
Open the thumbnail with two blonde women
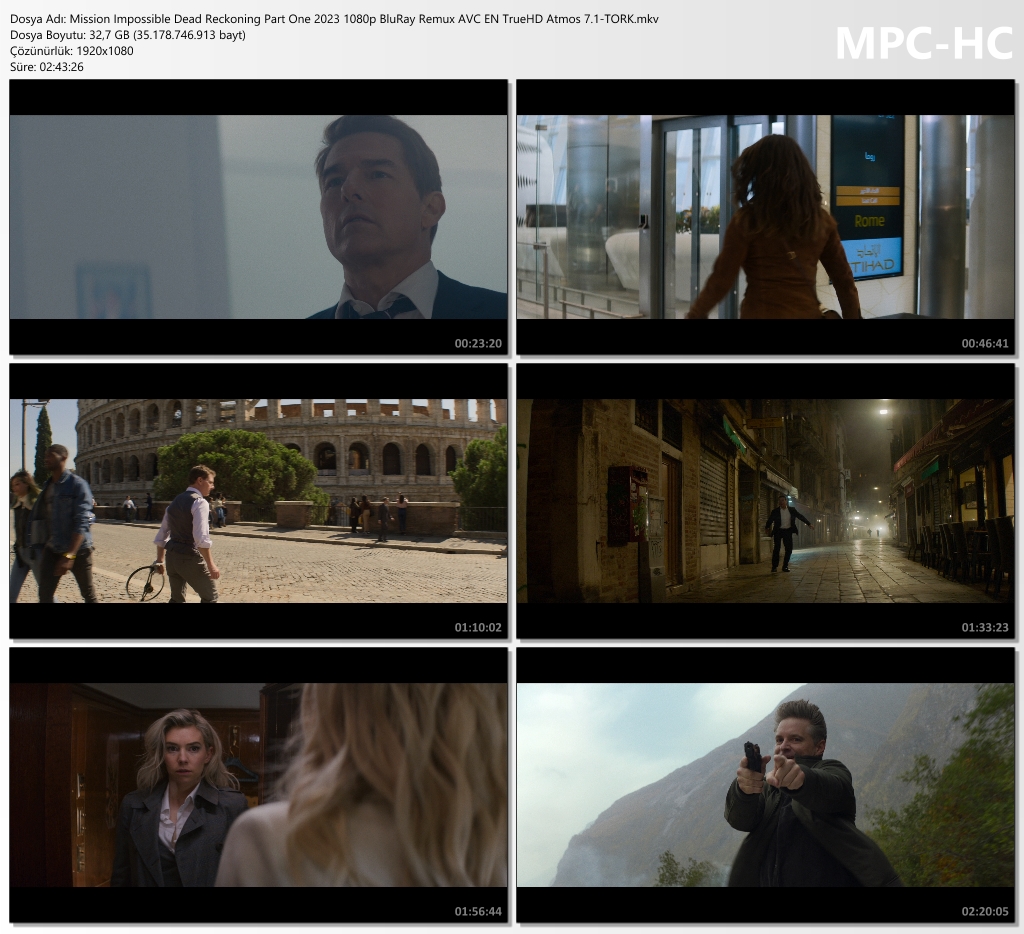tap(258, 785)
